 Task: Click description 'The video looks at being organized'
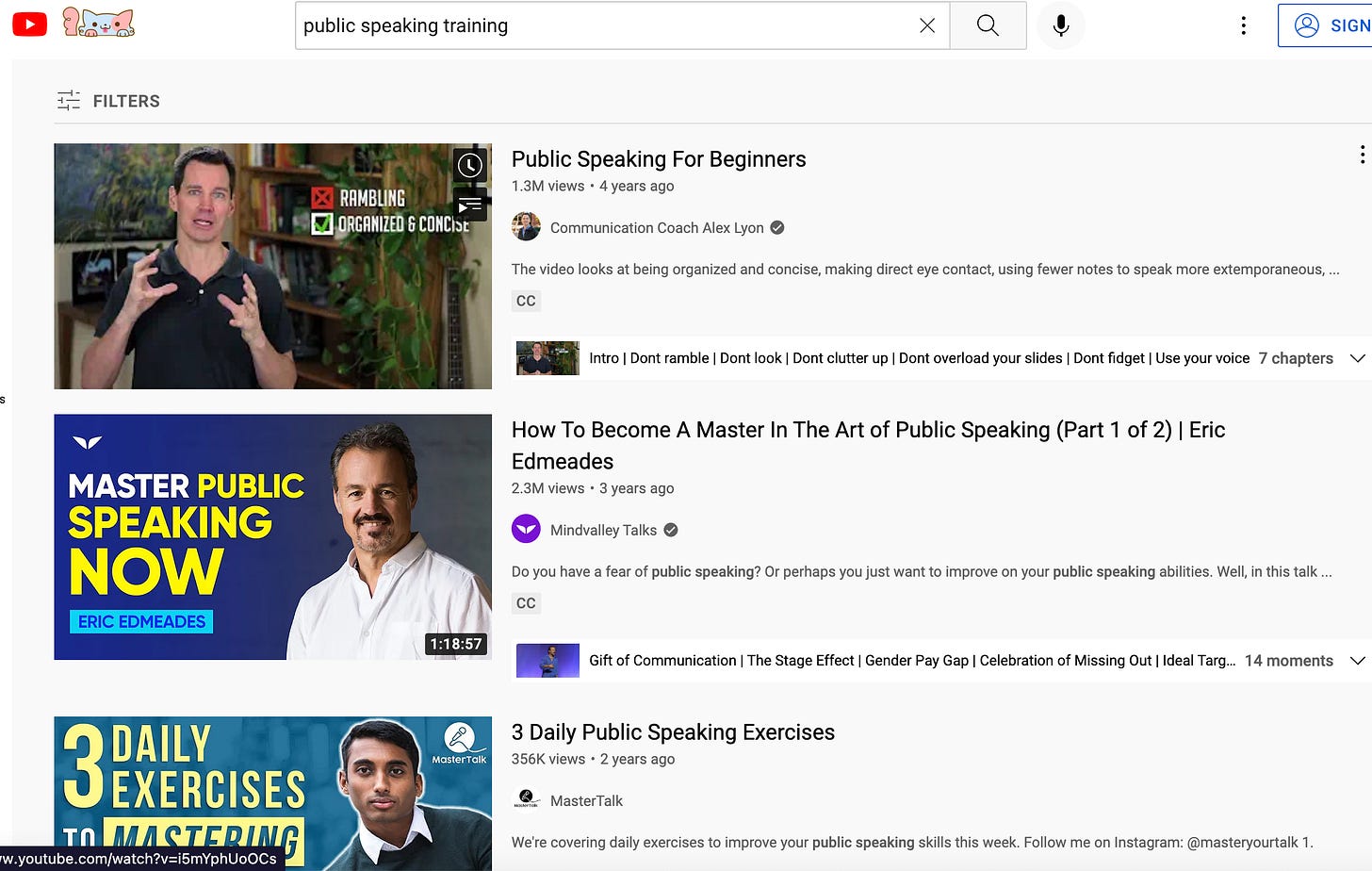[x=924, y=270]
